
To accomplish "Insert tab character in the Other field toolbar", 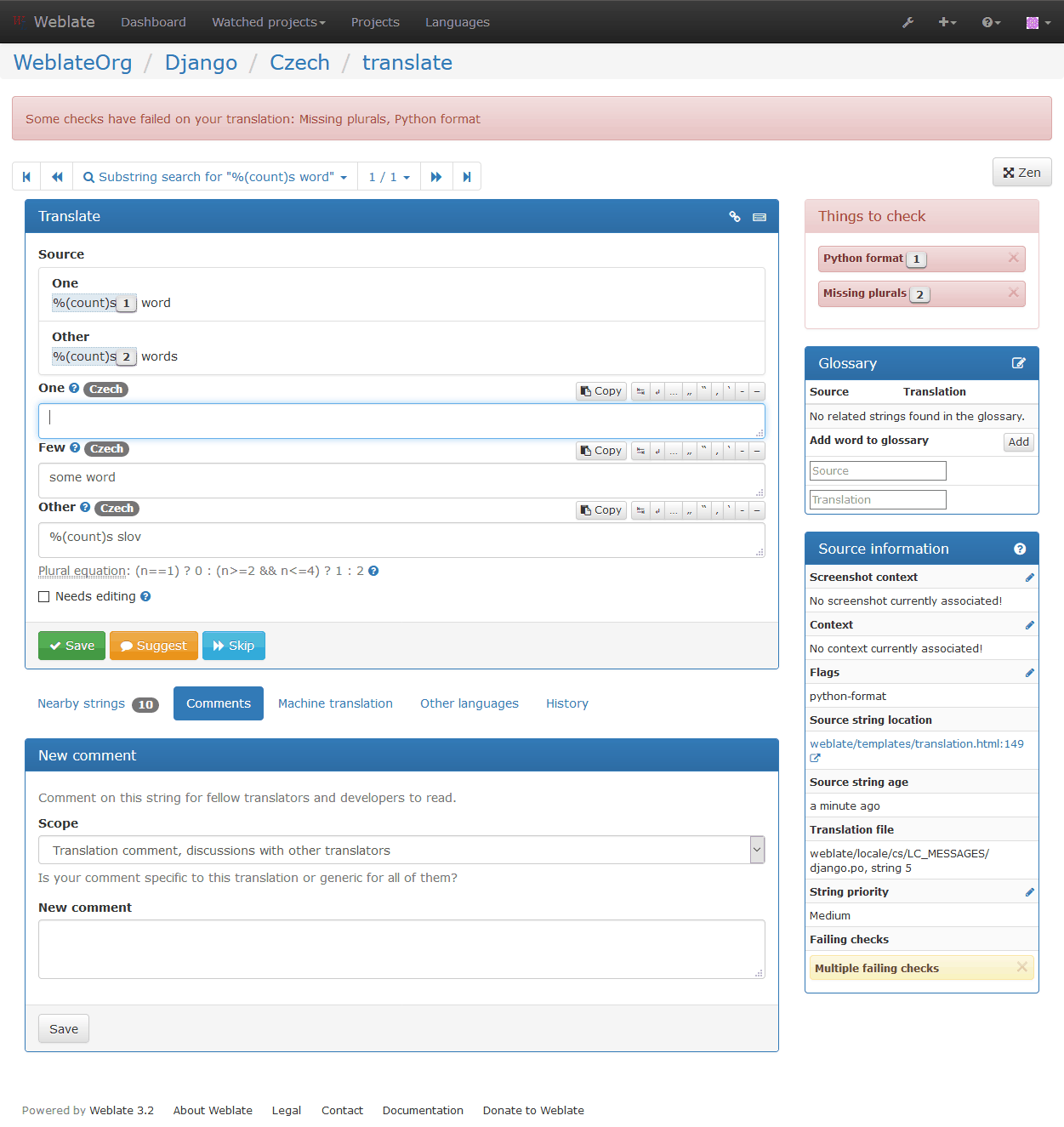I will click(x=640, y=510).
